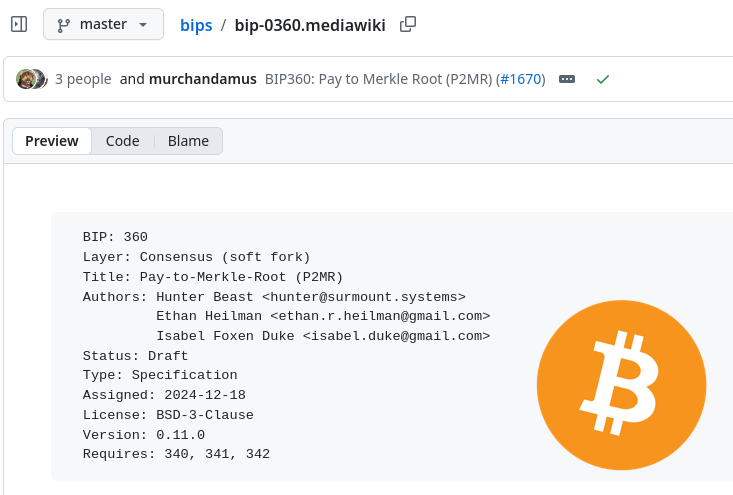Open the commit message BIP360: Pay to Merkle Root
The image size is (733, 495).
(379, 79)
